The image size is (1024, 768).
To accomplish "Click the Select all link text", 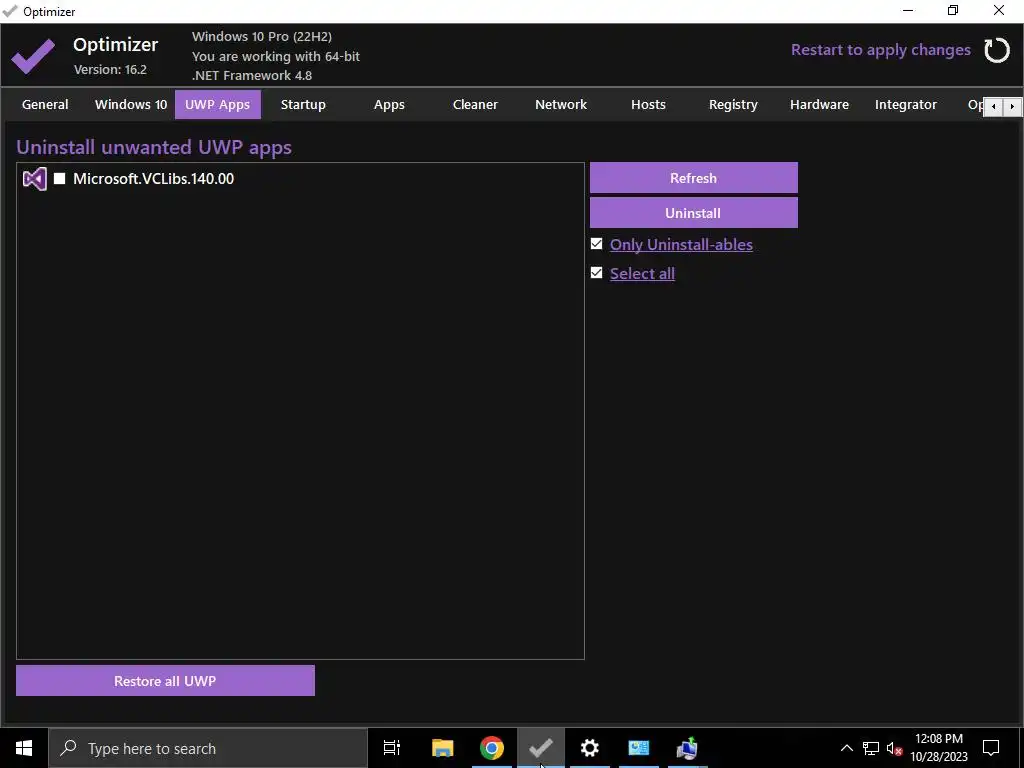I will coord(642,273).
